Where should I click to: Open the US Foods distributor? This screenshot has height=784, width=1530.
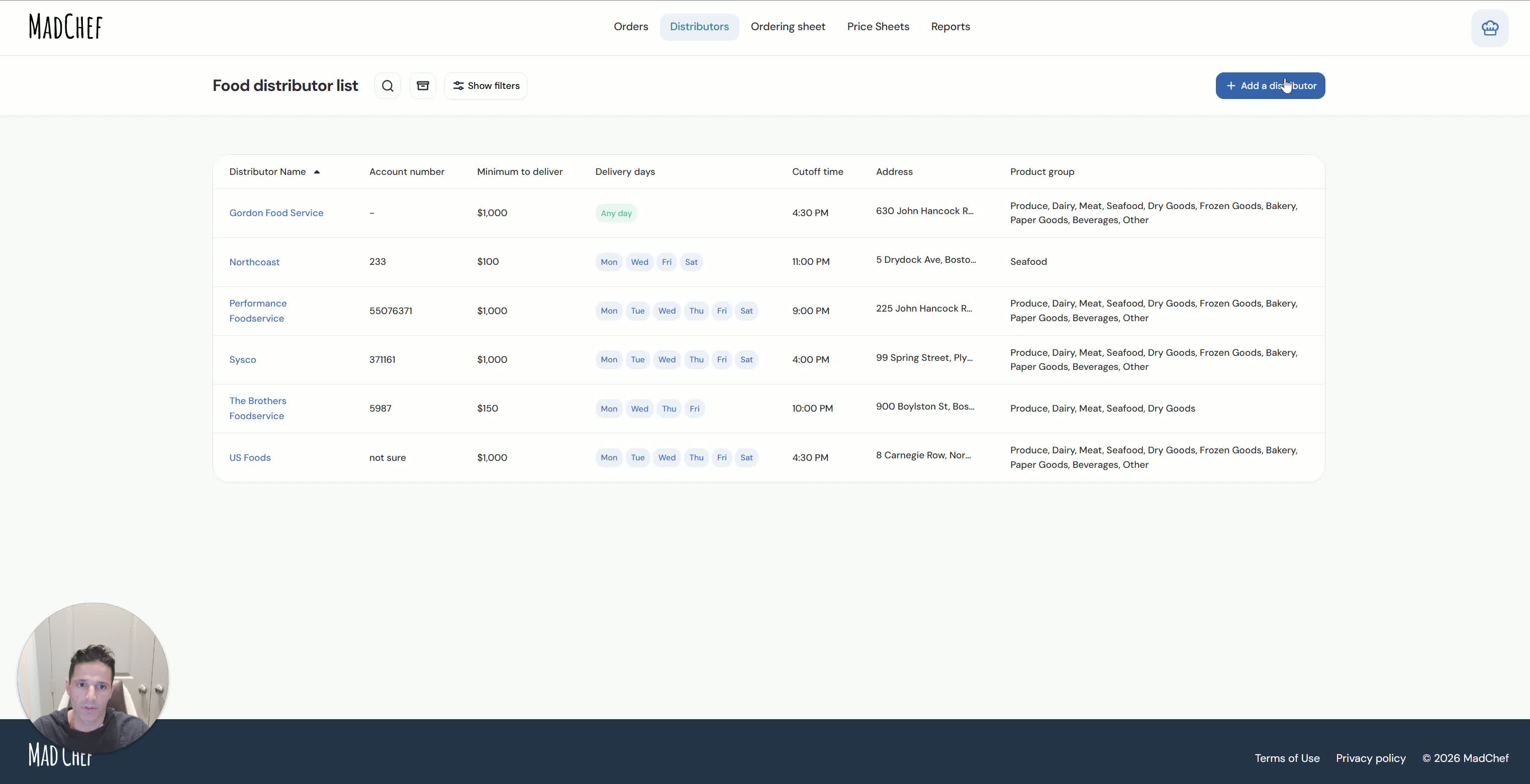[250, 458]
